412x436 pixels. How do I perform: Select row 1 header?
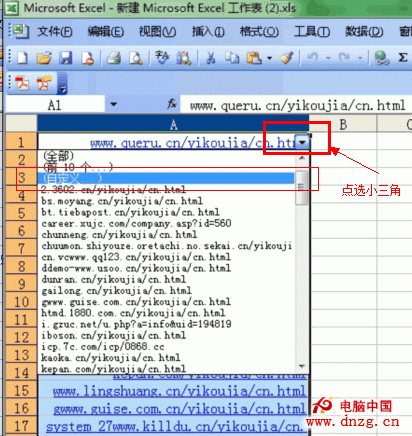point(21,142)
